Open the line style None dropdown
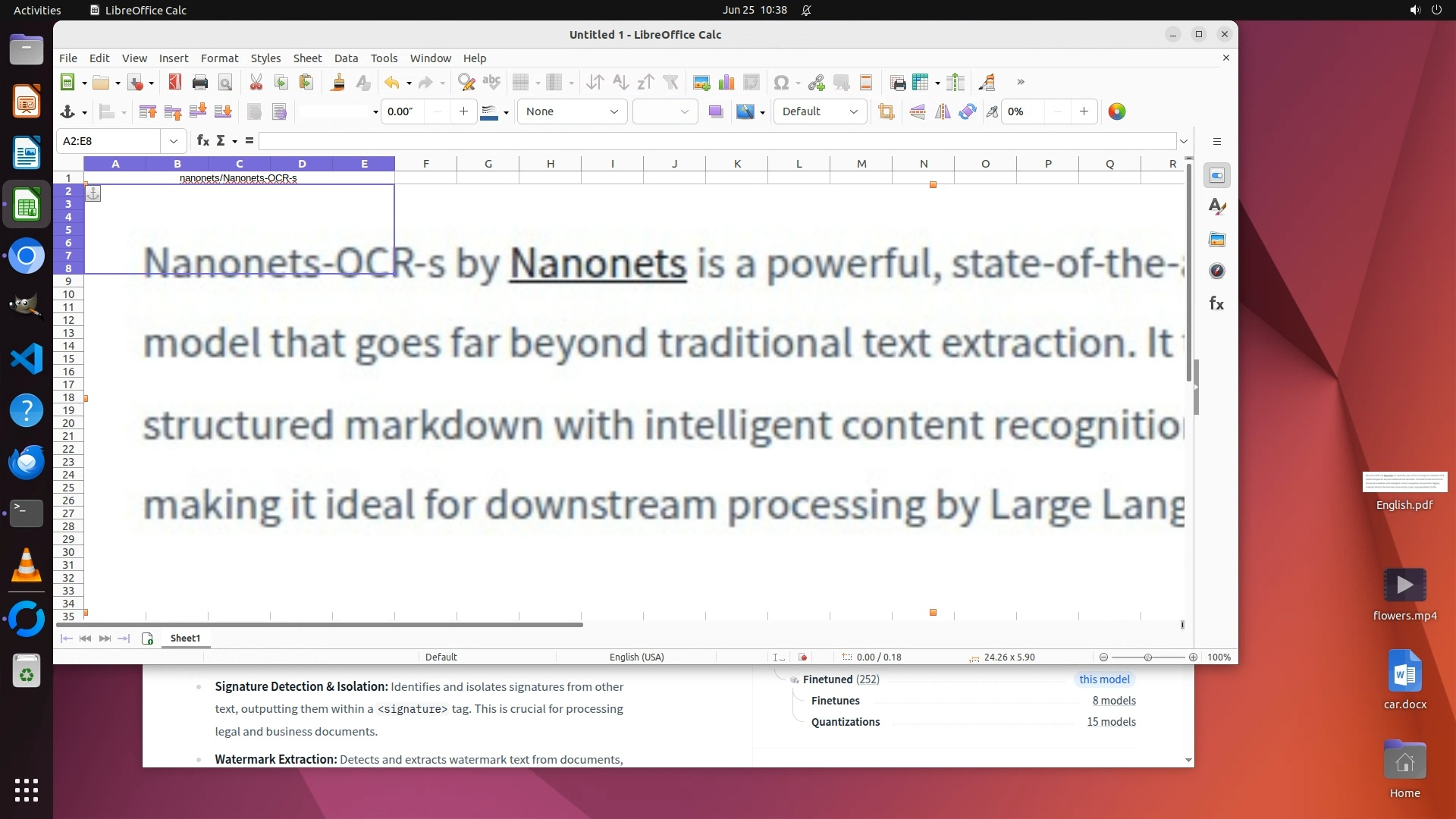Screen dimensions: 1456x819 [x=613, y=112]
